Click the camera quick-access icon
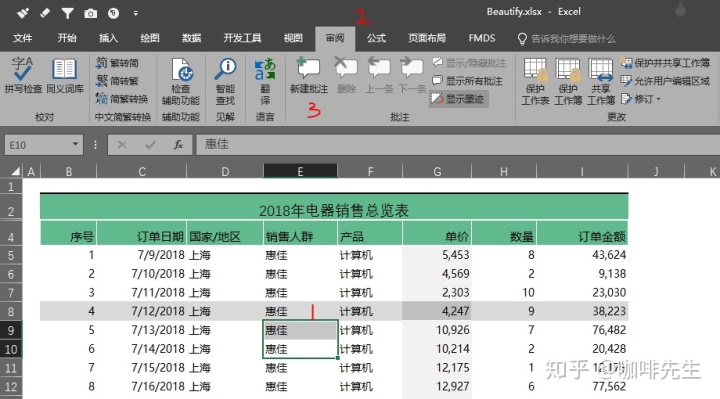 click(90, 14)
